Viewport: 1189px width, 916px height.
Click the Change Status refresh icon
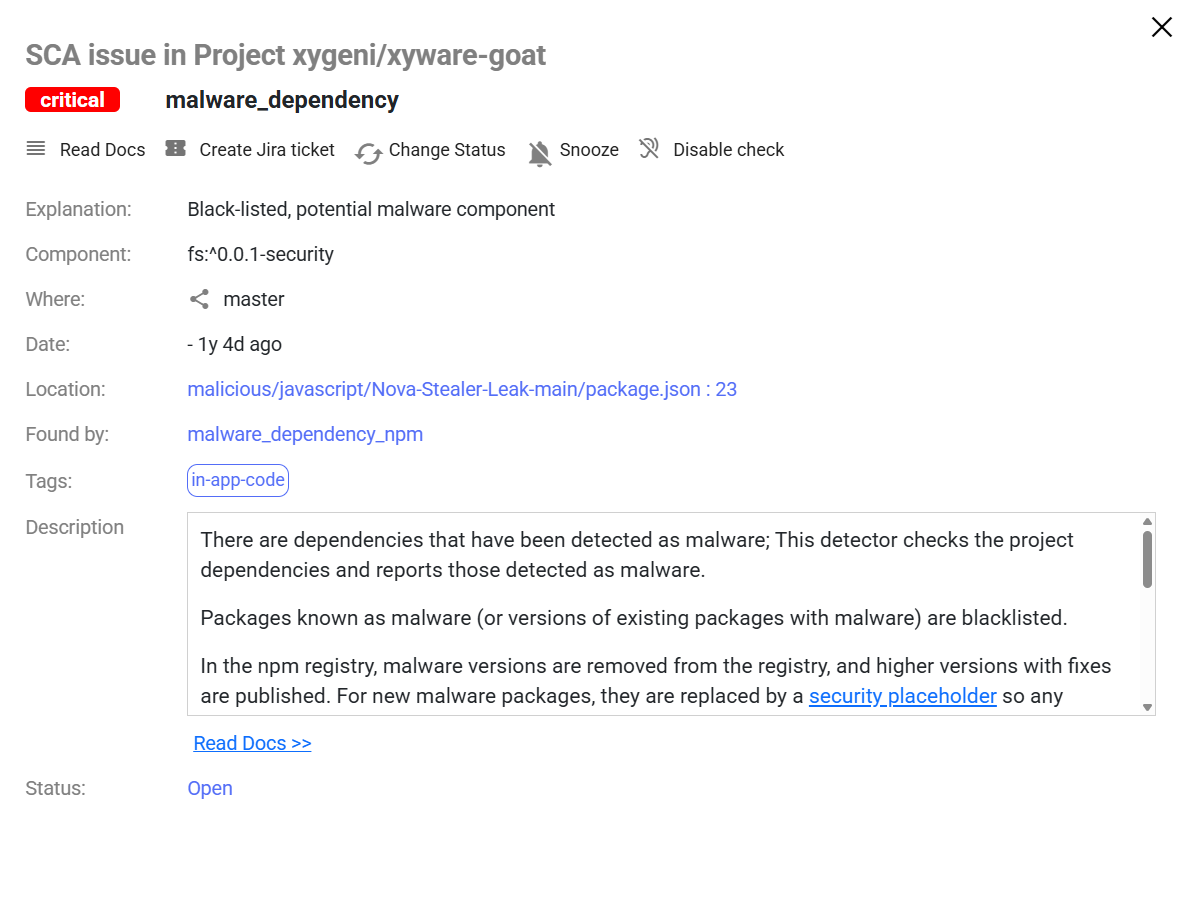(369, 153)
